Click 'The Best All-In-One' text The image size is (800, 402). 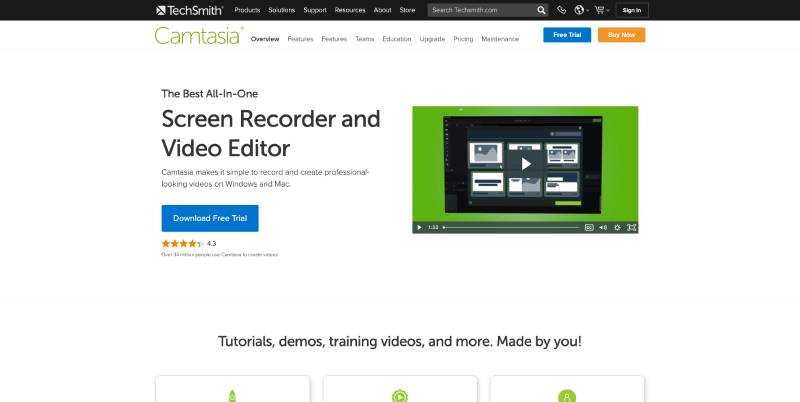tap(210, 94)
